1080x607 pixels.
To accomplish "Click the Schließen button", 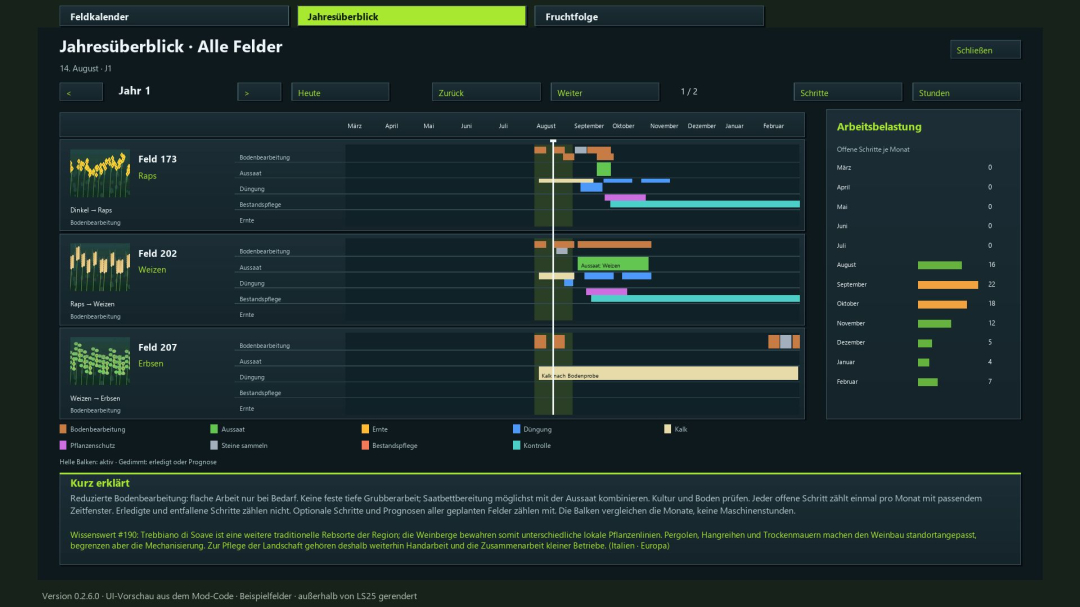I will pyautogui.click(x=985, y=50).
